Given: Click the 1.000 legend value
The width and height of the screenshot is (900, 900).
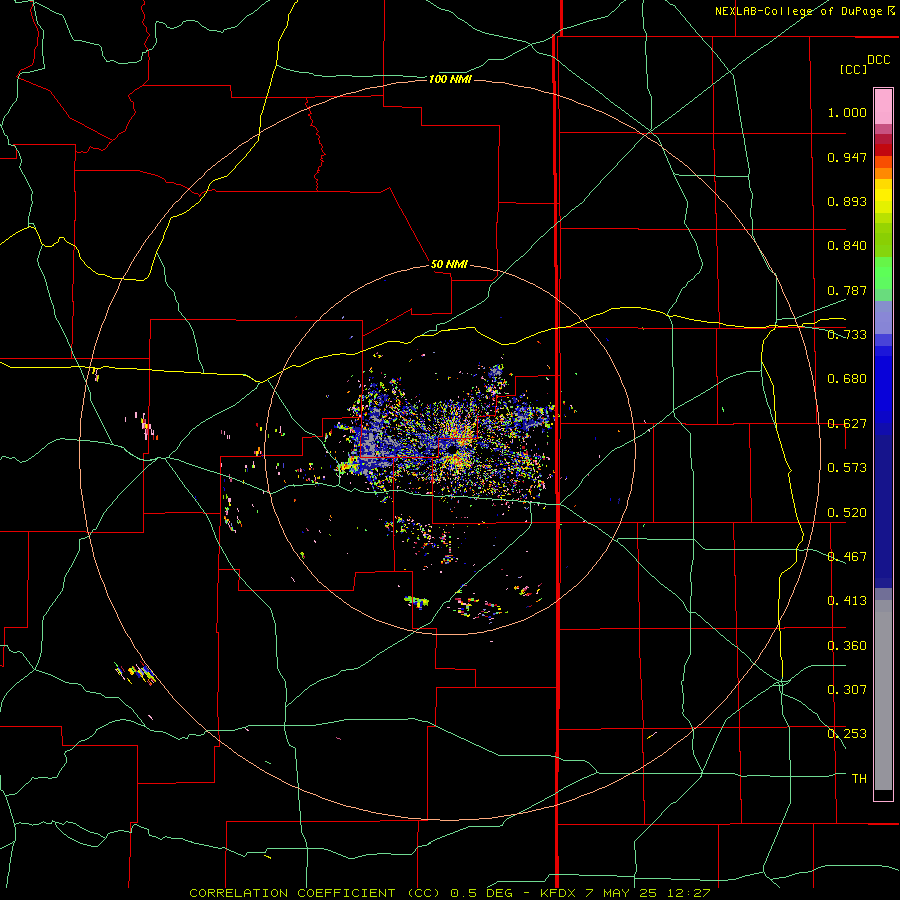Looking at the screenshot, I should [x=847, y=112].
